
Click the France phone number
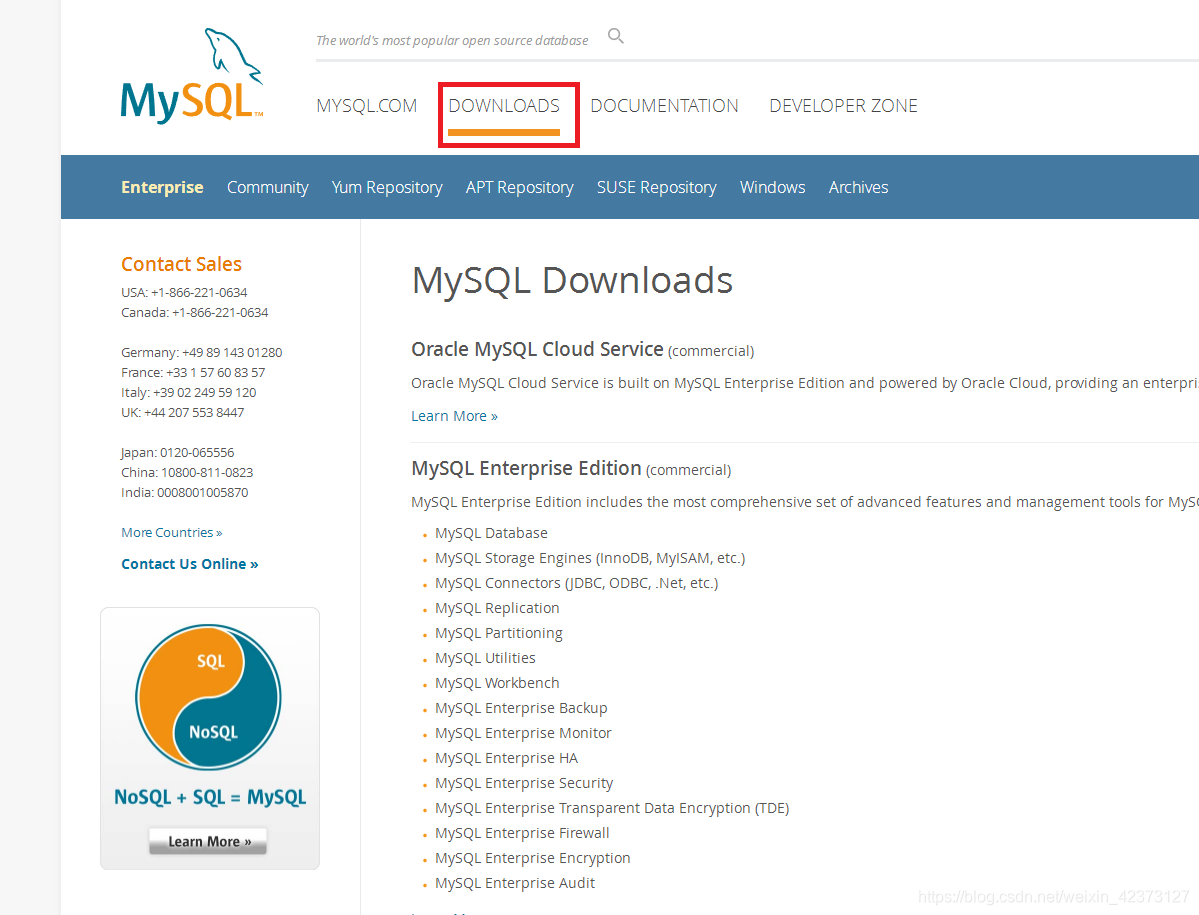[x=216, y=372]
